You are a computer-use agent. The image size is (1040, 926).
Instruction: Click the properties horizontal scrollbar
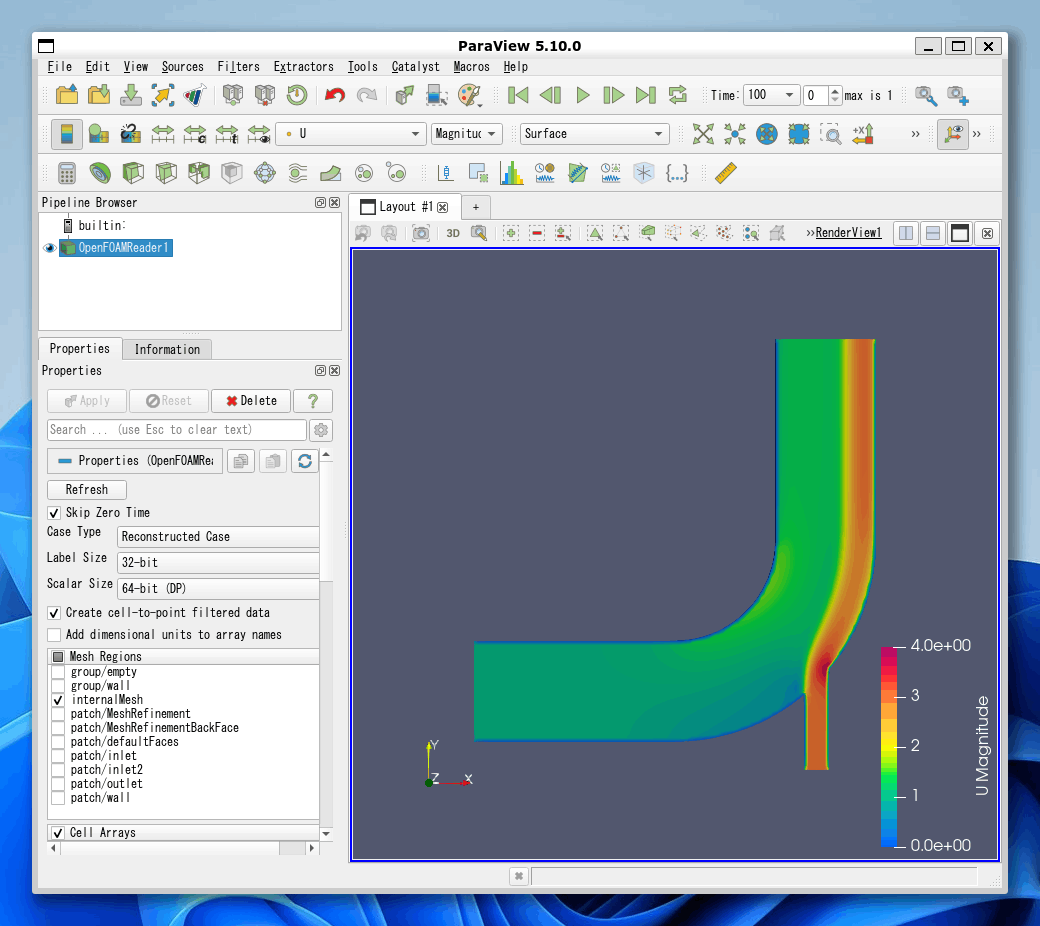(x=183, y=848)
